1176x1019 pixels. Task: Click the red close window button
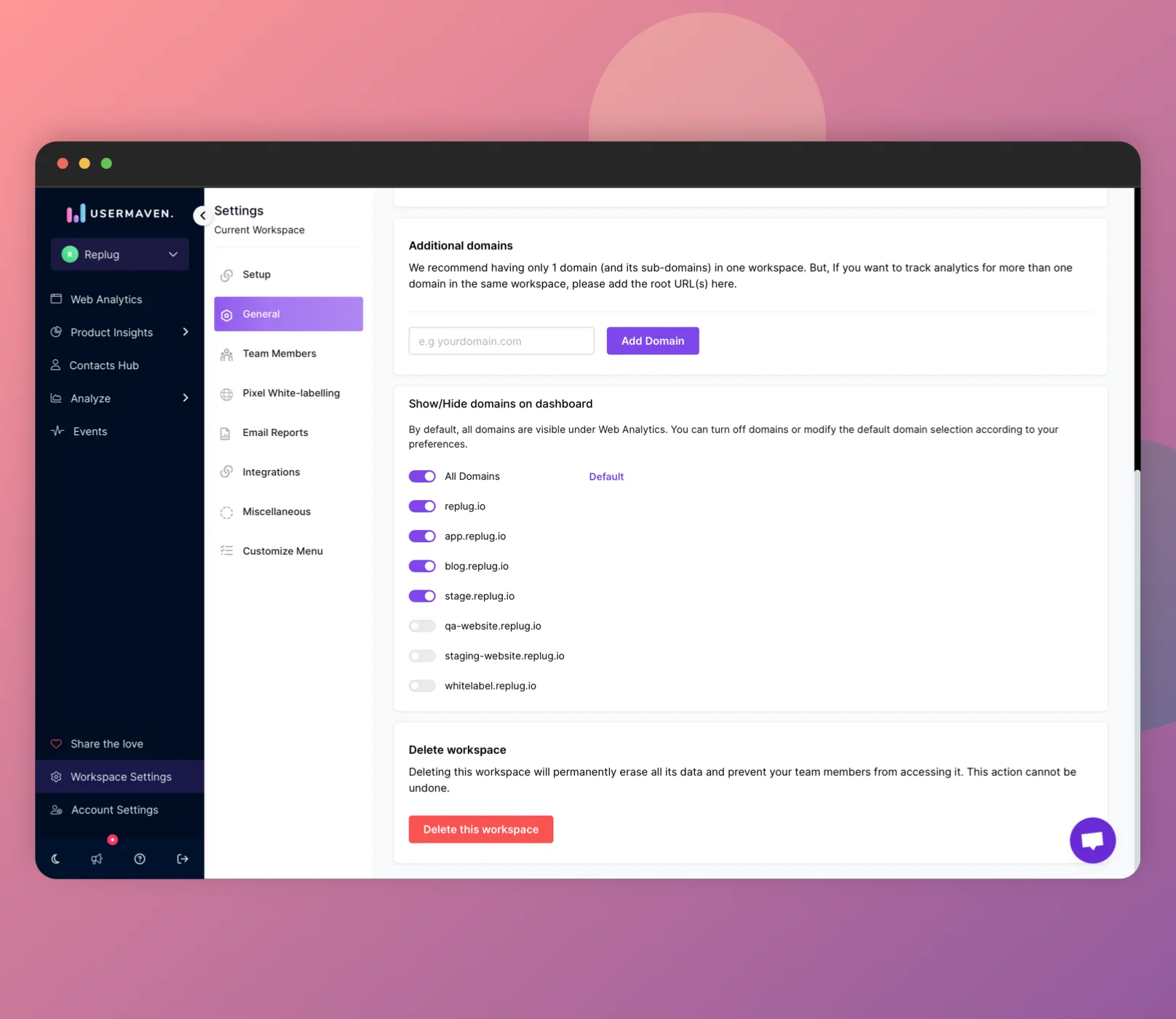click(x=63, y=163)
